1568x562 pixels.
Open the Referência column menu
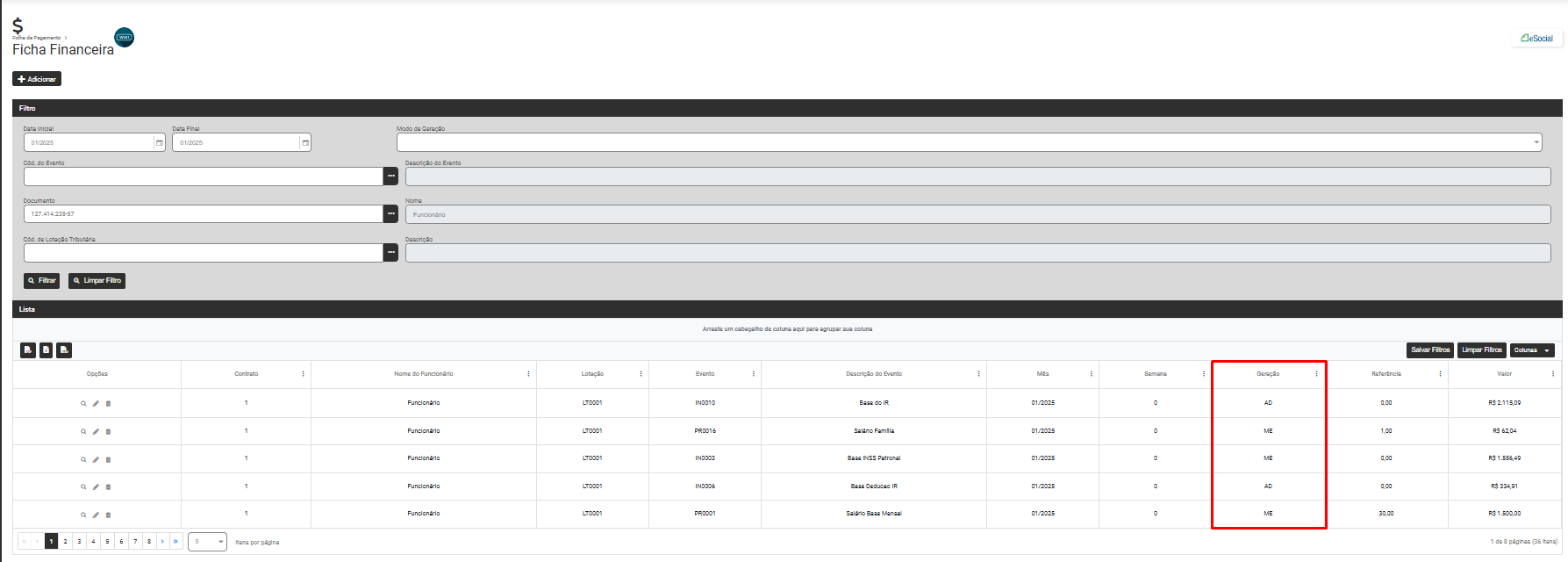pos(1440,374)
